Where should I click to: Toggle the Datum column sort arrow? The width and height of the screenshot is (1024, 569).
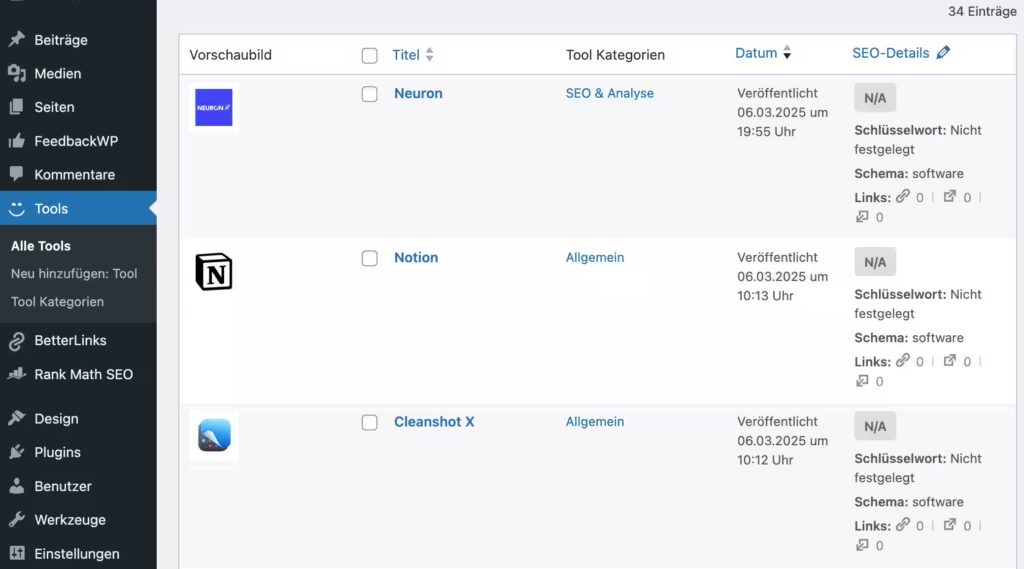[787, 54]
